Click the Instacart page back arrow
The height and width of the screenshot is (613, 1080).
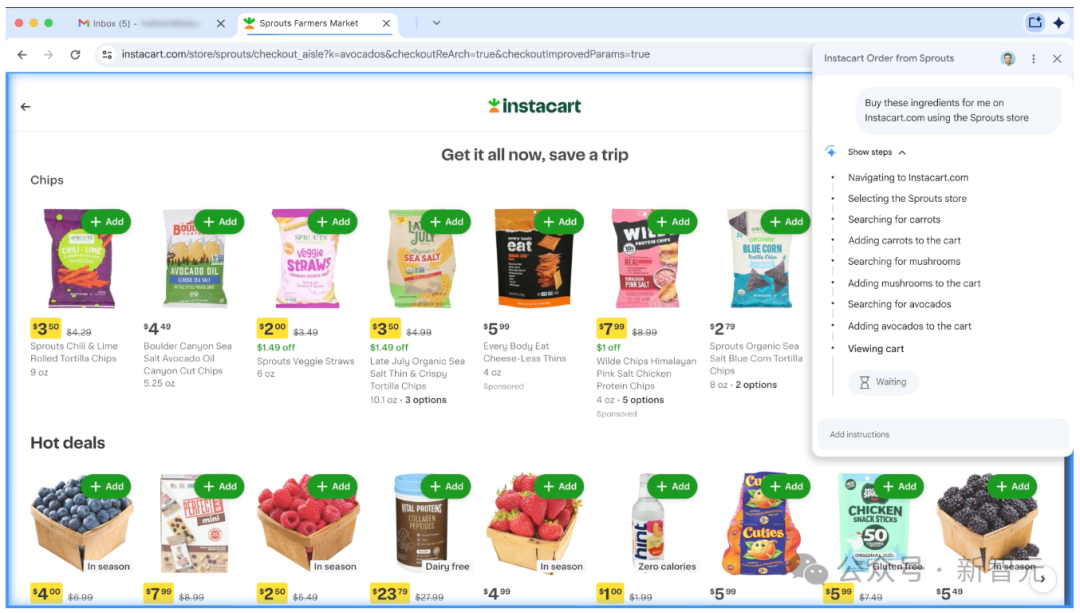click(x=25, y=107)
